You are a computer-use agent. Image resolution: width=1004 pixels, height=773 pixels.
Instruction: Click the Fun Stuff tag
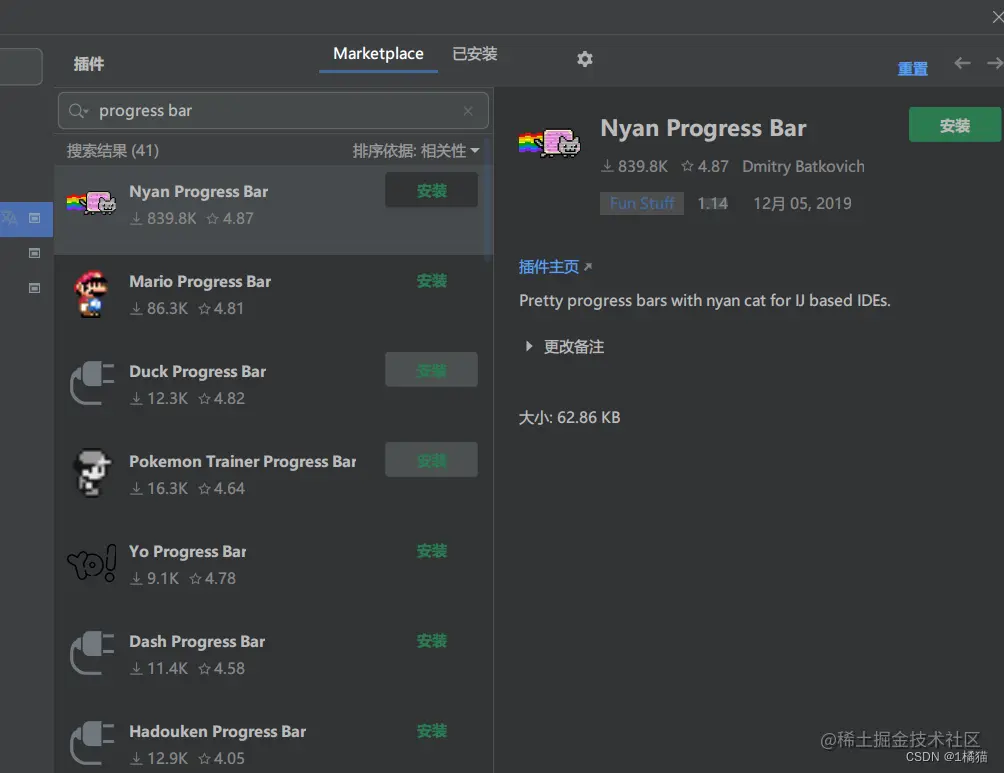(x=642, y=204)
